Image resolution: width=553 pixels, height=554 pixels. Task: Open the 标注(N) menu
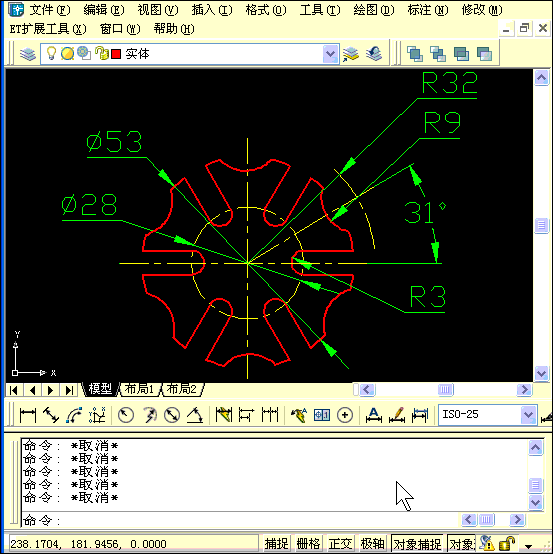(x=428, y=10)
